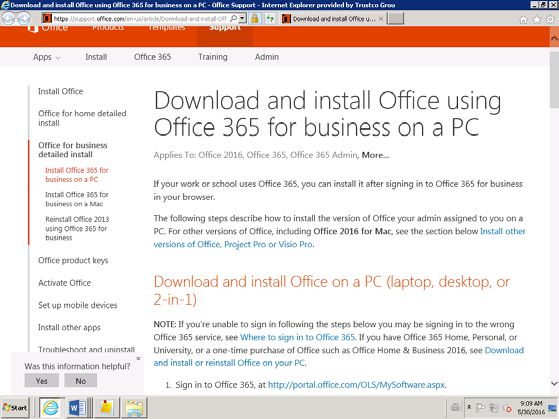
Task: Open Install Office in the sidebar
Action: click(x=61, y=91)
